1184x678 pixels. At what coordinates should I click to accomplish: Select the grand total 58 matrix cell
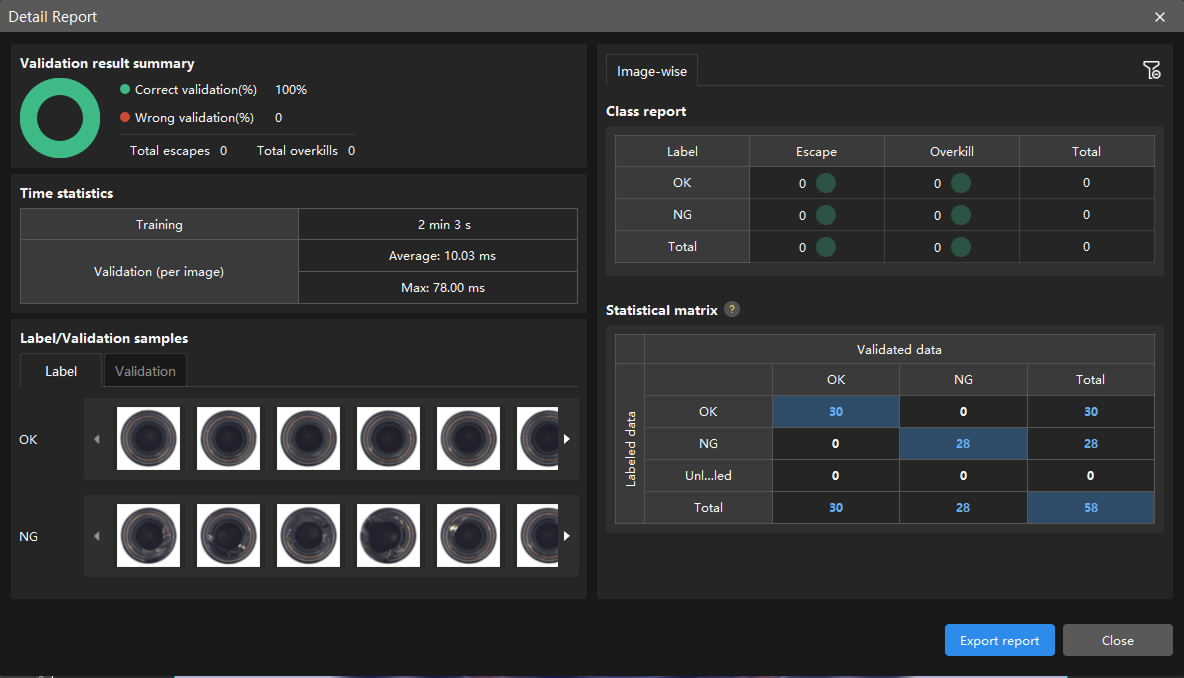[1091, 507]
